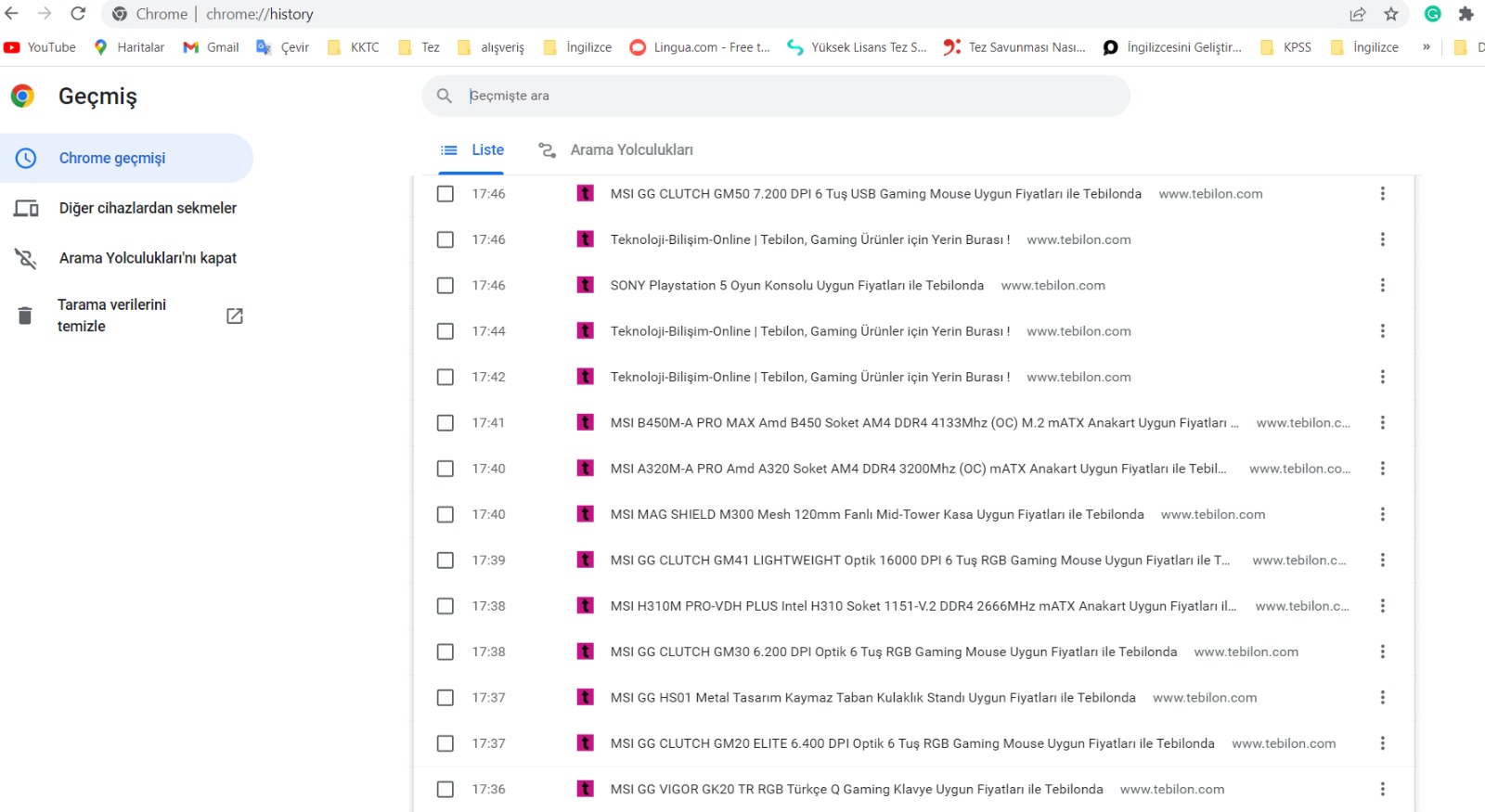
Task: Open more actions for SONY Playstation 5 entry
Action: tap(1382, 285)
